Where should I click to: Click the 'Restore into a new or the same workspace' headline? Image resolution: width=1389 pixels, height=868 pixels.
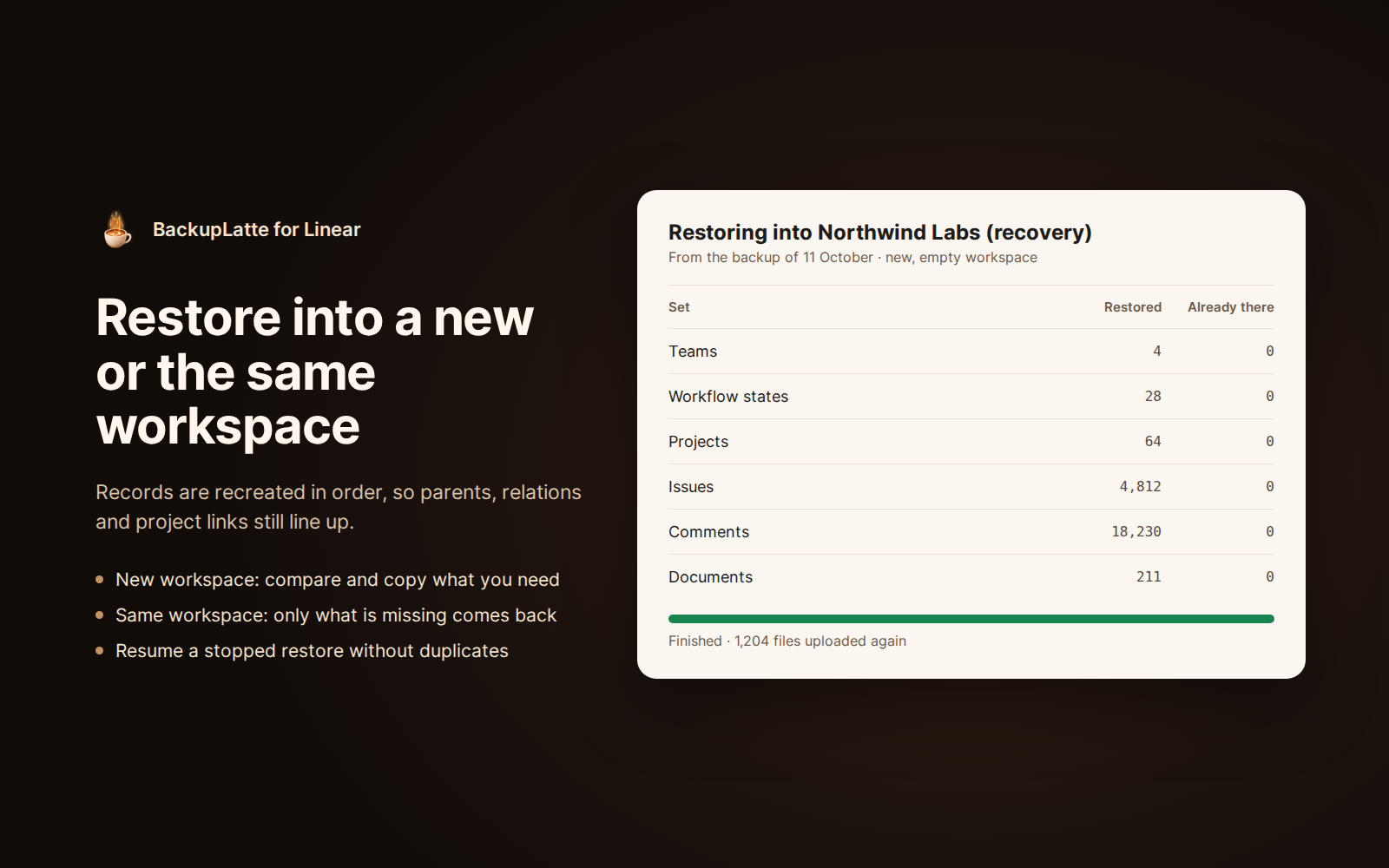[x=315, y=372]
